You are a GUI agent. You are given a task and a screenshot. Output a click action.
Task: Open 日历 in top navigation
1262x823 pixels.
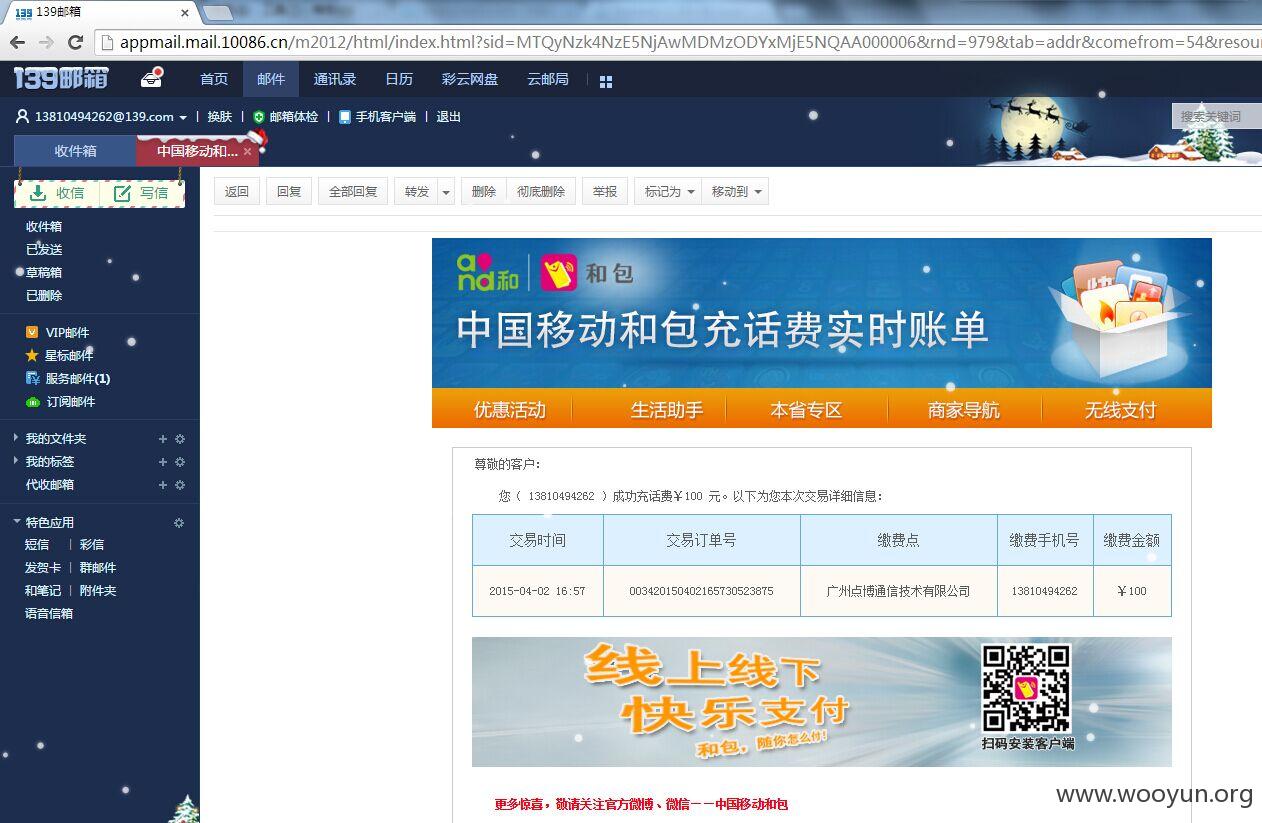pyautogui.click(x=399, y=79)
